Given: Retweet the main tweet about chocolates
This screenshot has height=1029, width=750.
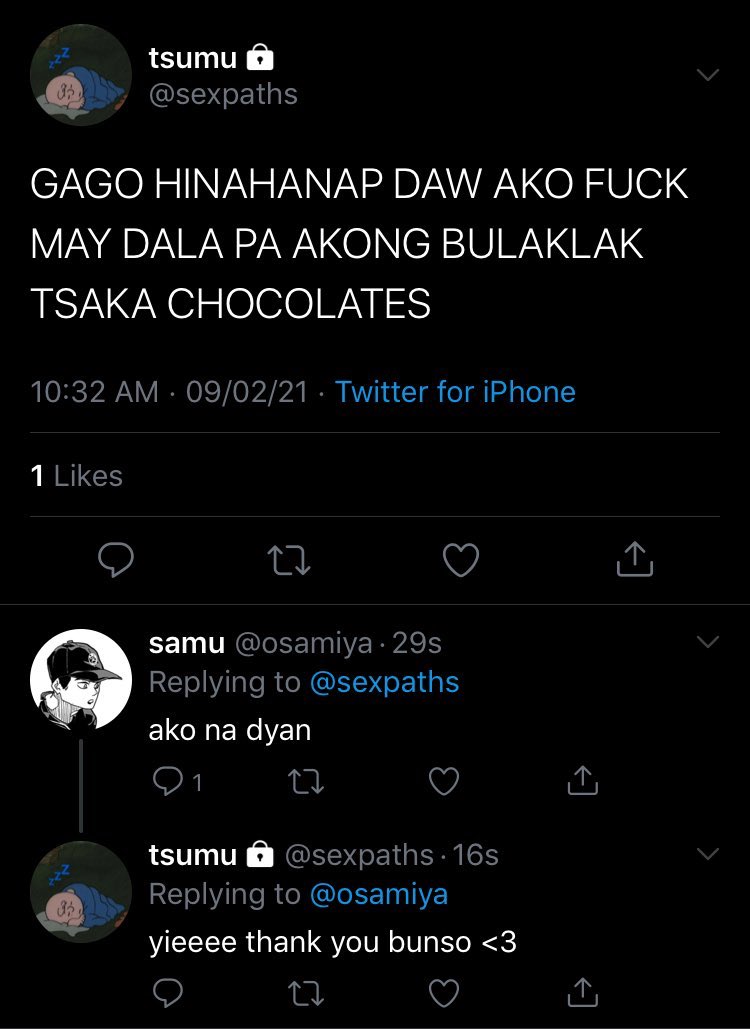Looking at the screenshot, I should pos(289,561).
